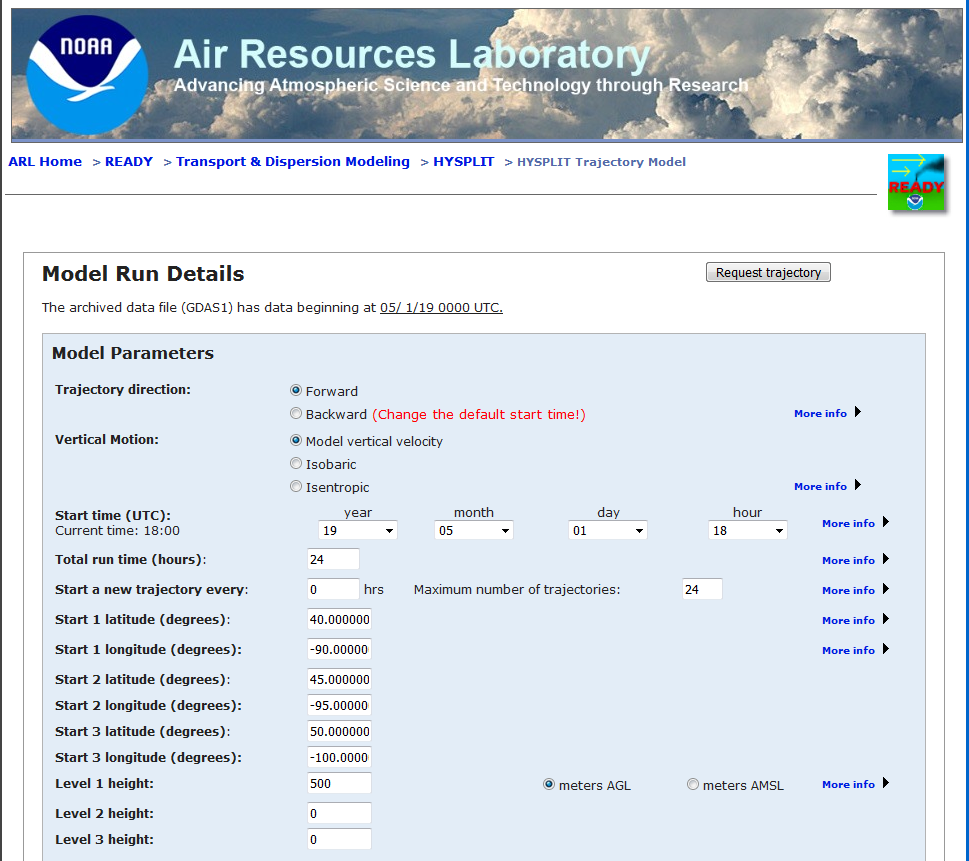Click Start 1 latitude field
The width and height of the screenshot is (969, 861).
pyautogui.click(x=339, y=619)
